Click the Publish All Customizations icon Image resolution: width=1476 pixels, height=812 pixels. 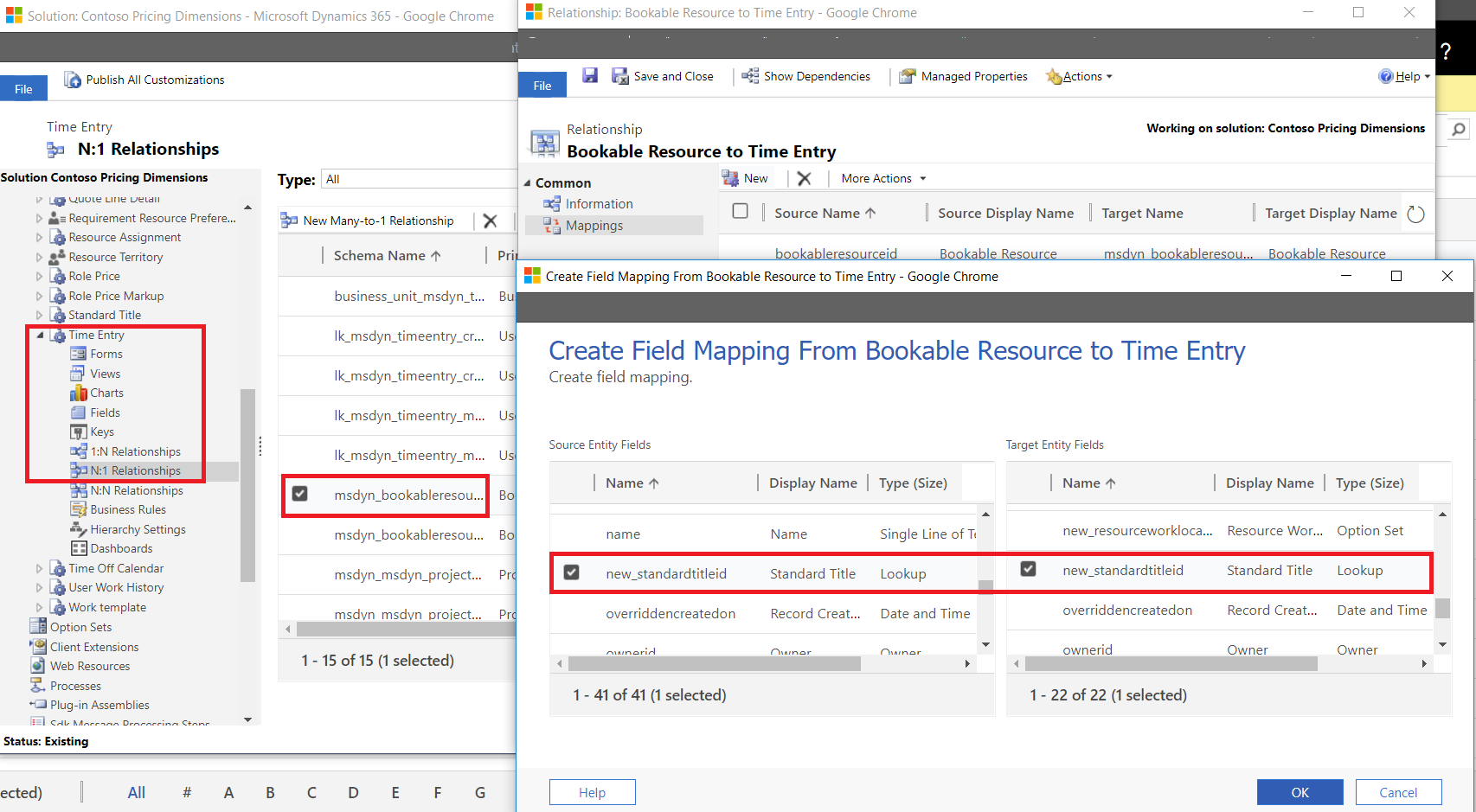[72, 80]
